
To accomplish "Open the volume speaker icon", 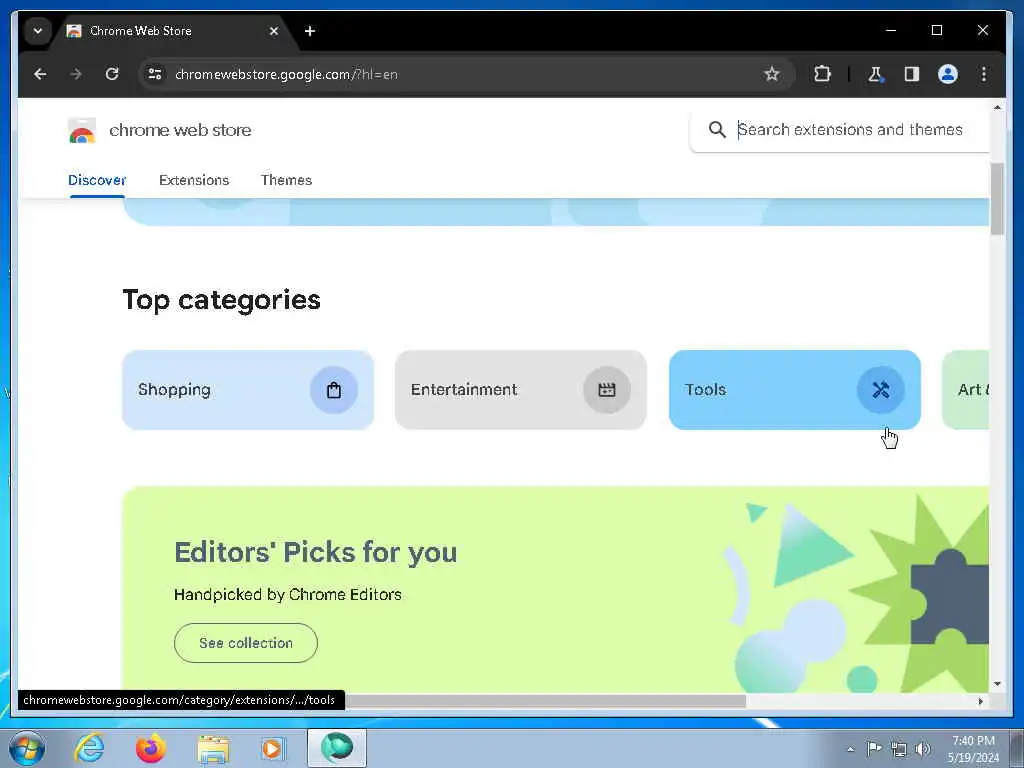I will click(923, 749).
